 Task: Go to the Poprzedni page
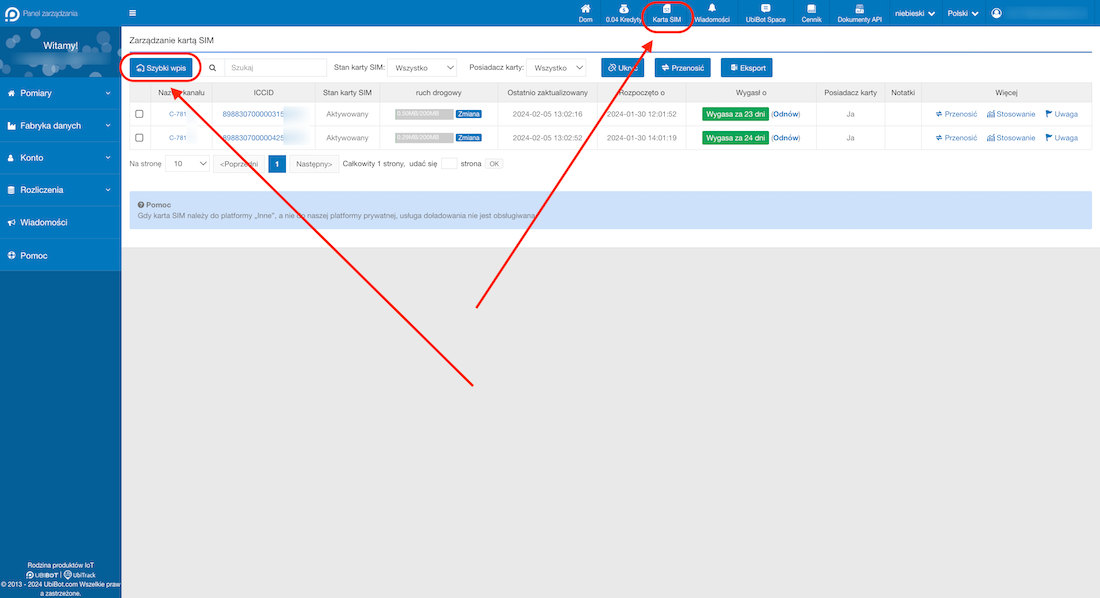[x=239, y=164]
